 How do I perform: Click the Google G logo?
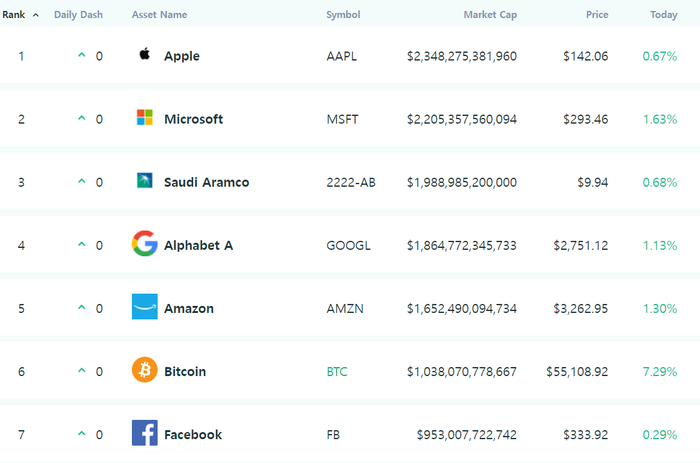[x=145, y=243]
